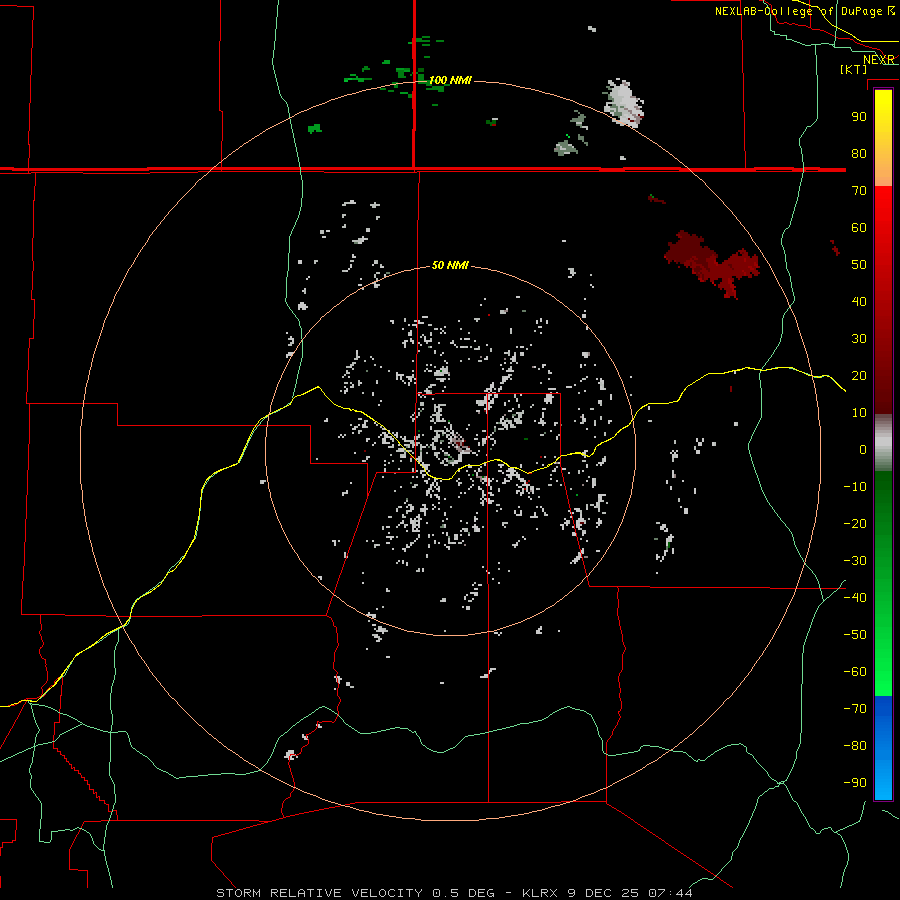The height and width of the screenshot is (900, 900).
Task: Click the large white echo on the 100 NMI ring
Action: click(x=624, y=103)
